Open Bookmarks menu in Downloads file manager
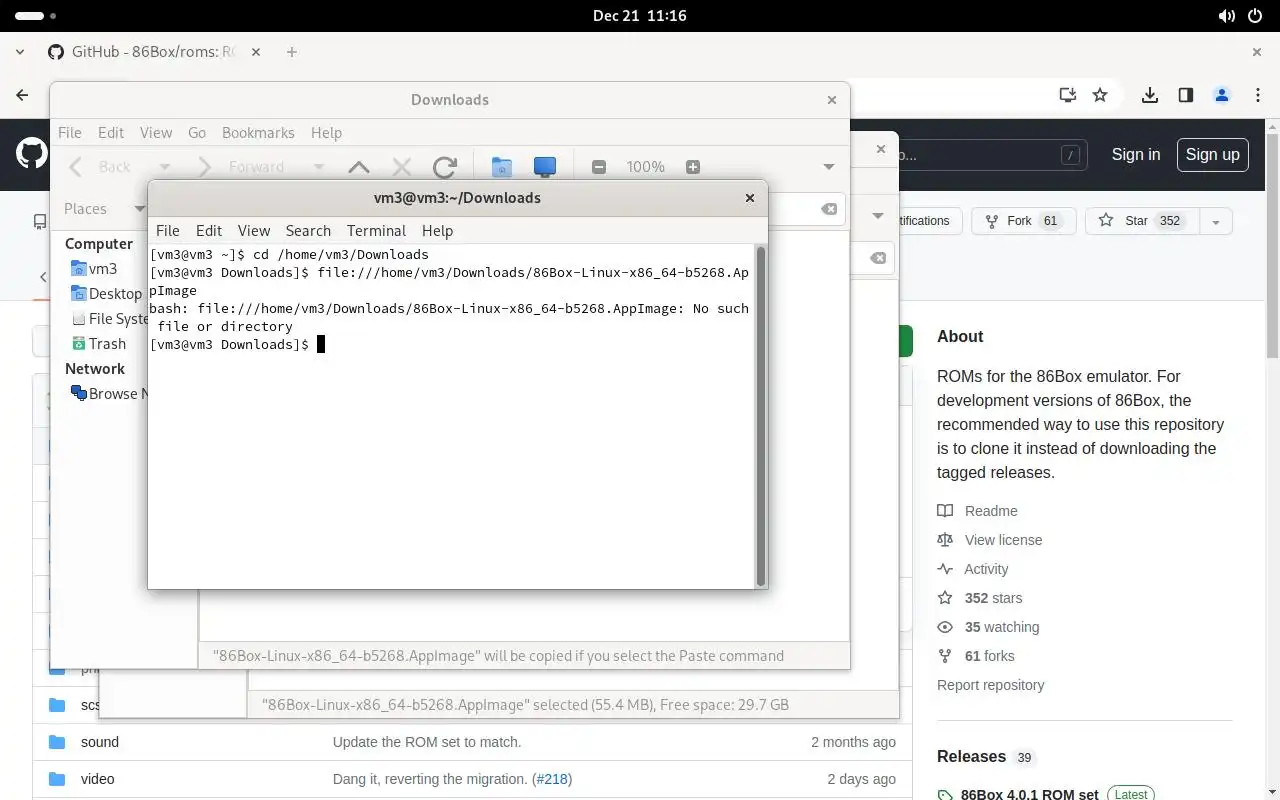This screenshot has width=1280, height=800. (258, 132)
